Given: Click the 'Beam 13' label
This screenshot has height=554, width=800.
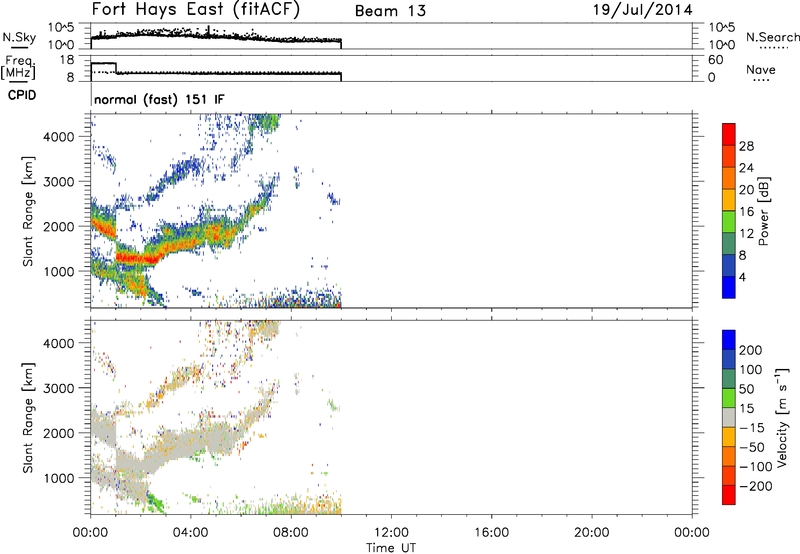Looking at the screenshot, I should 390,11.
